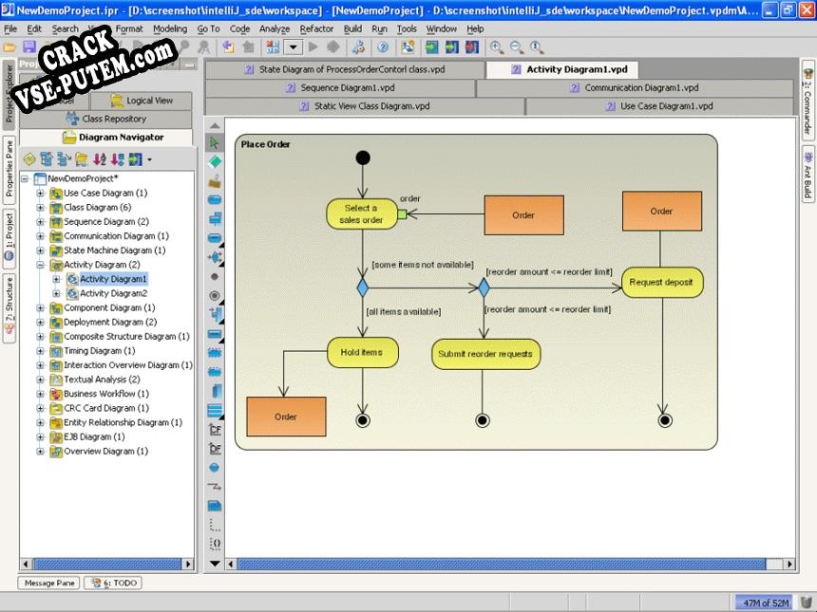Screen dimensions: 817x612
Task: Open the Ant Build side panel
Action: (x=808, y=174)
